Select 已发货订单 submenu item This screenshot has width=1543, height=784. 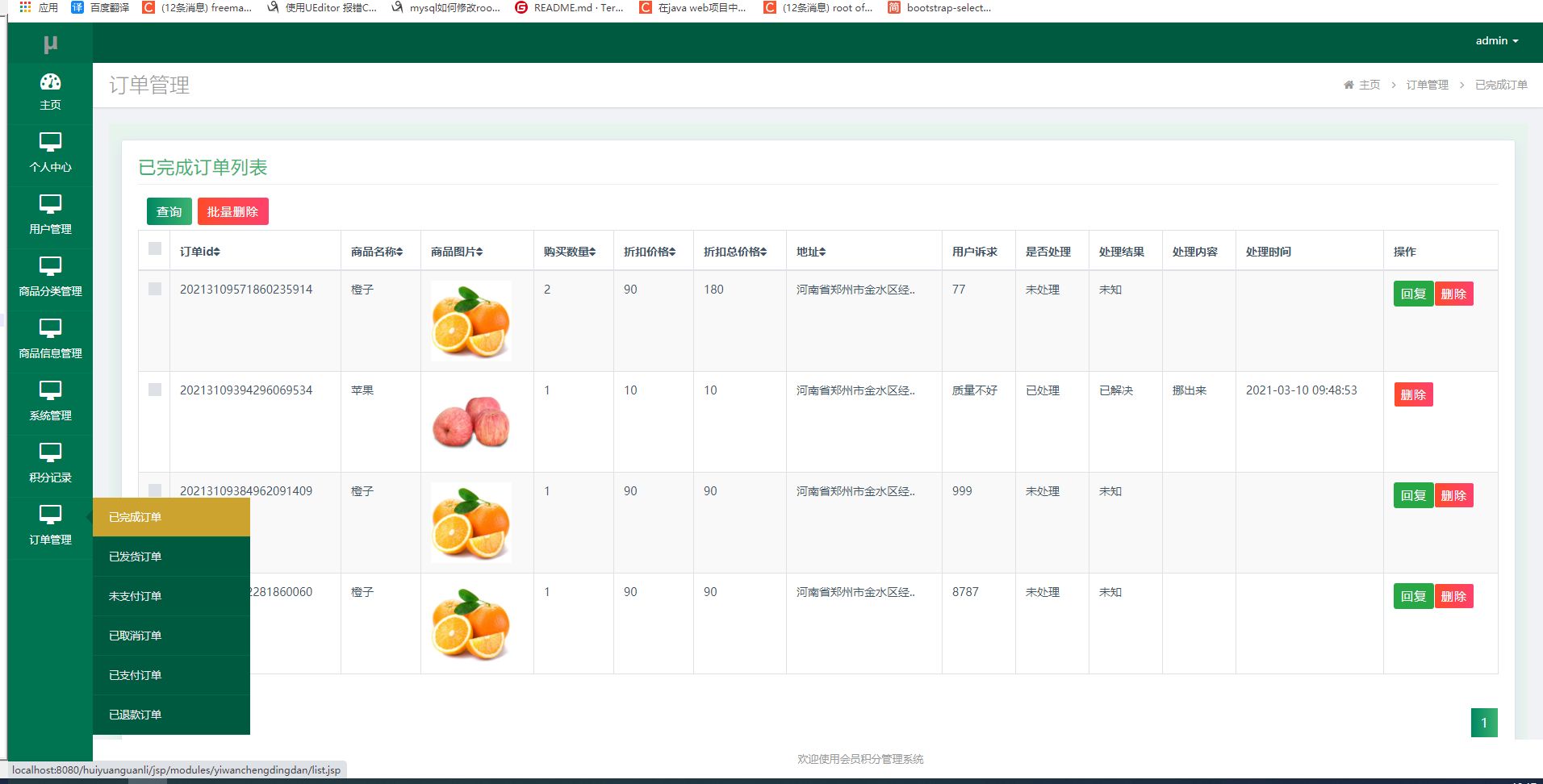171,557
